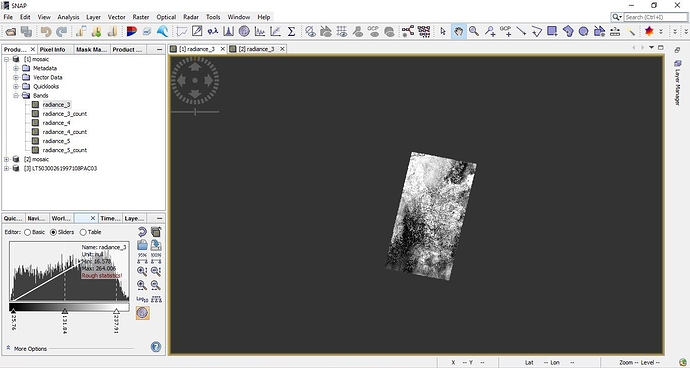Collapse the Bands folder

[16, 96]
